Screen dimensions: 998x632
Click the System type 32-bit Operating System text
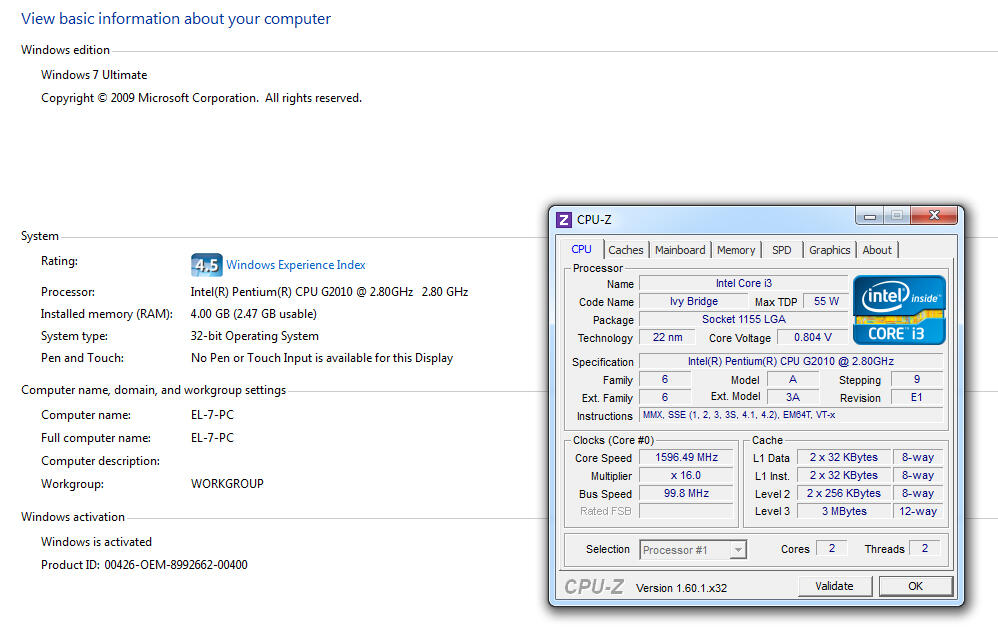(x=255, y=335)
